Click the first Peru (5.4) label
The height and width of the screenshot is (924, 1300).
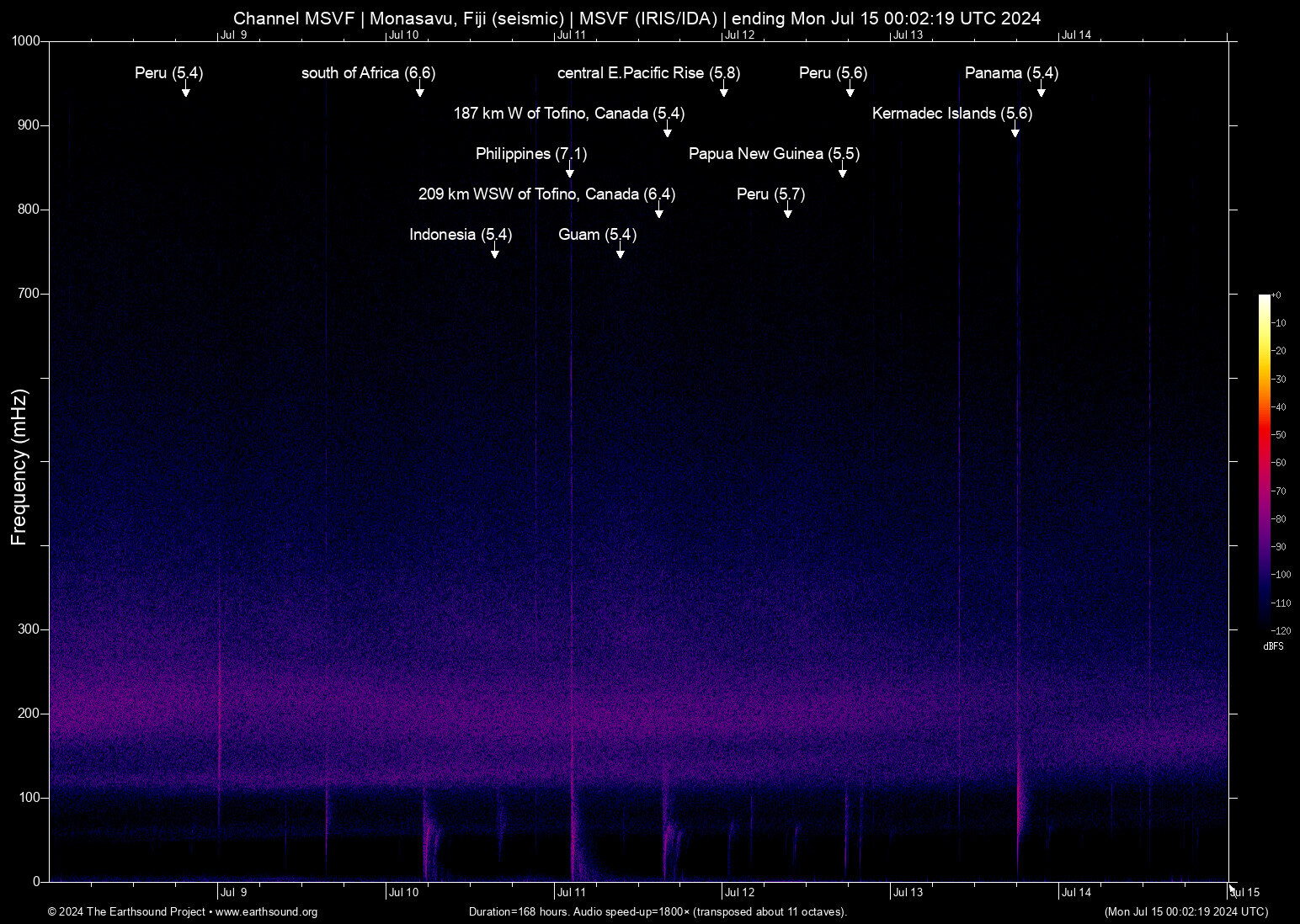168,73
